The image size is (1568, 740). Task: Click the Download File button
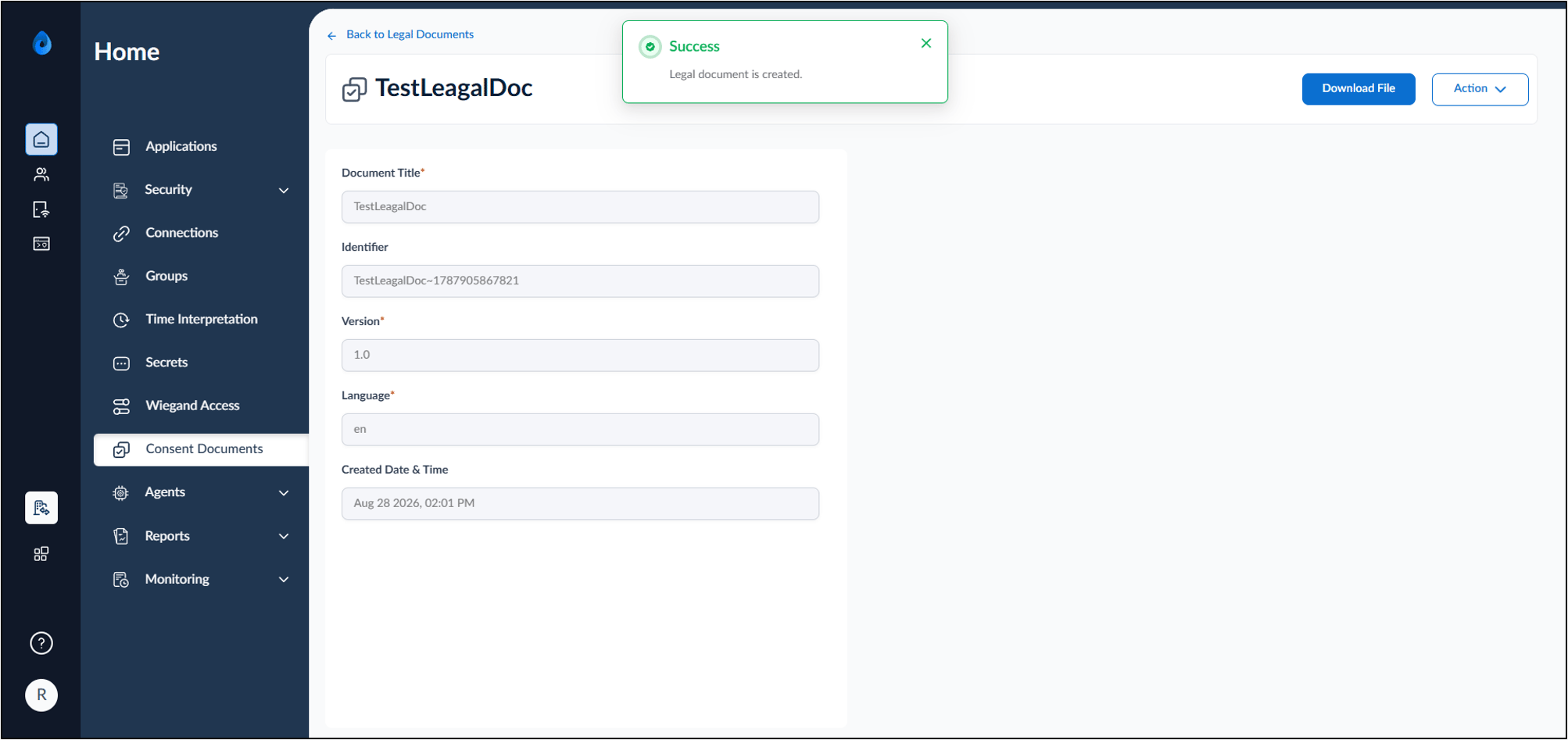(x=1359, y=89)
